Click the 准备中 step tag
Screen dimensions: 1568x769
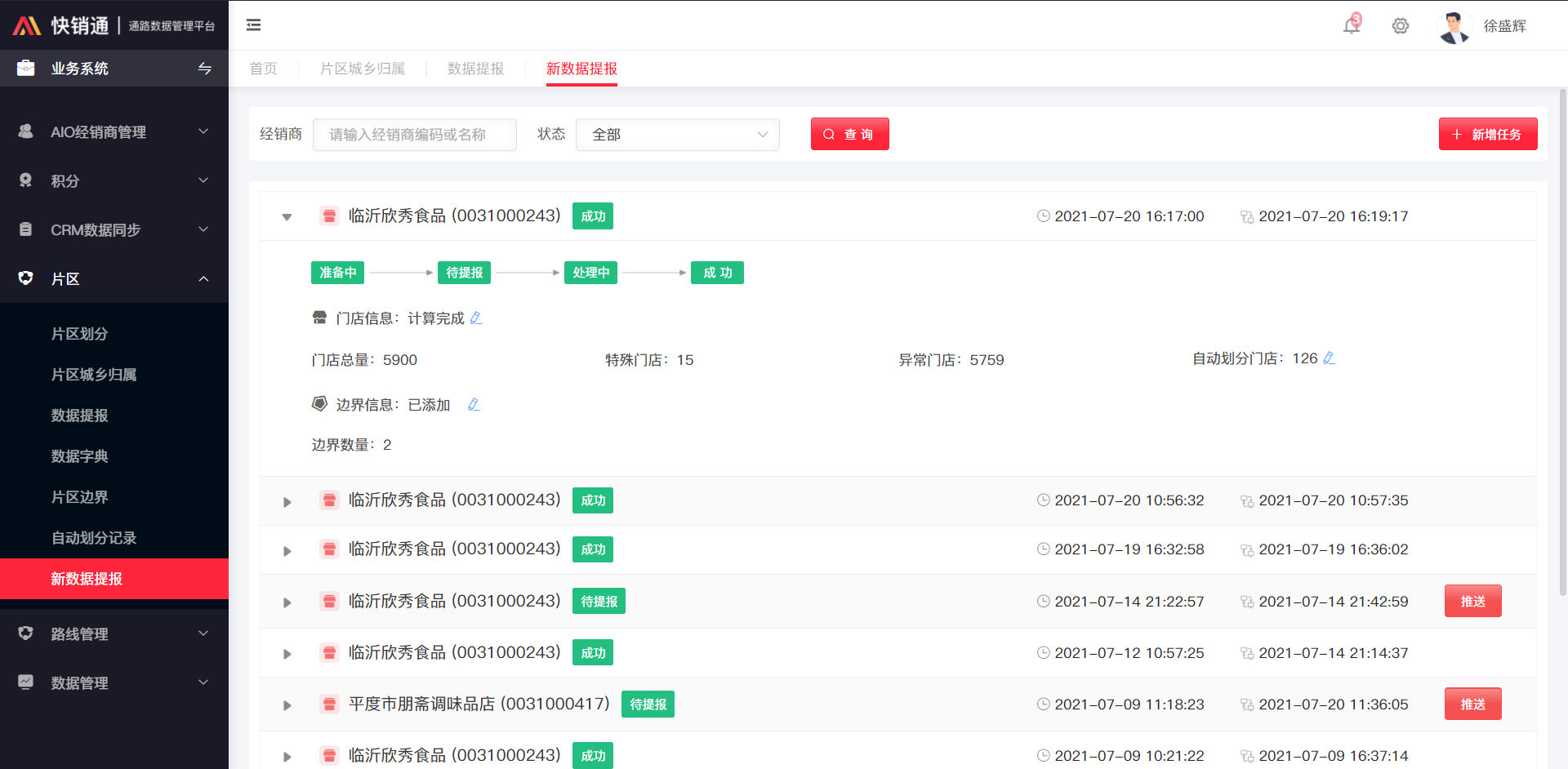[x=337, y=273]
